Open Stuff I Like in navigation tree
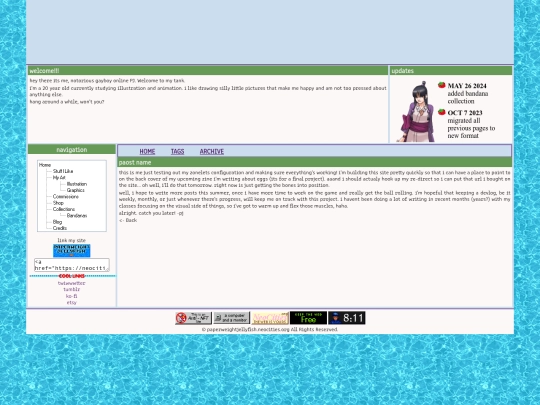Image resolution: width=540 pixels, height=405 pixels. click(x=63, y=171)
